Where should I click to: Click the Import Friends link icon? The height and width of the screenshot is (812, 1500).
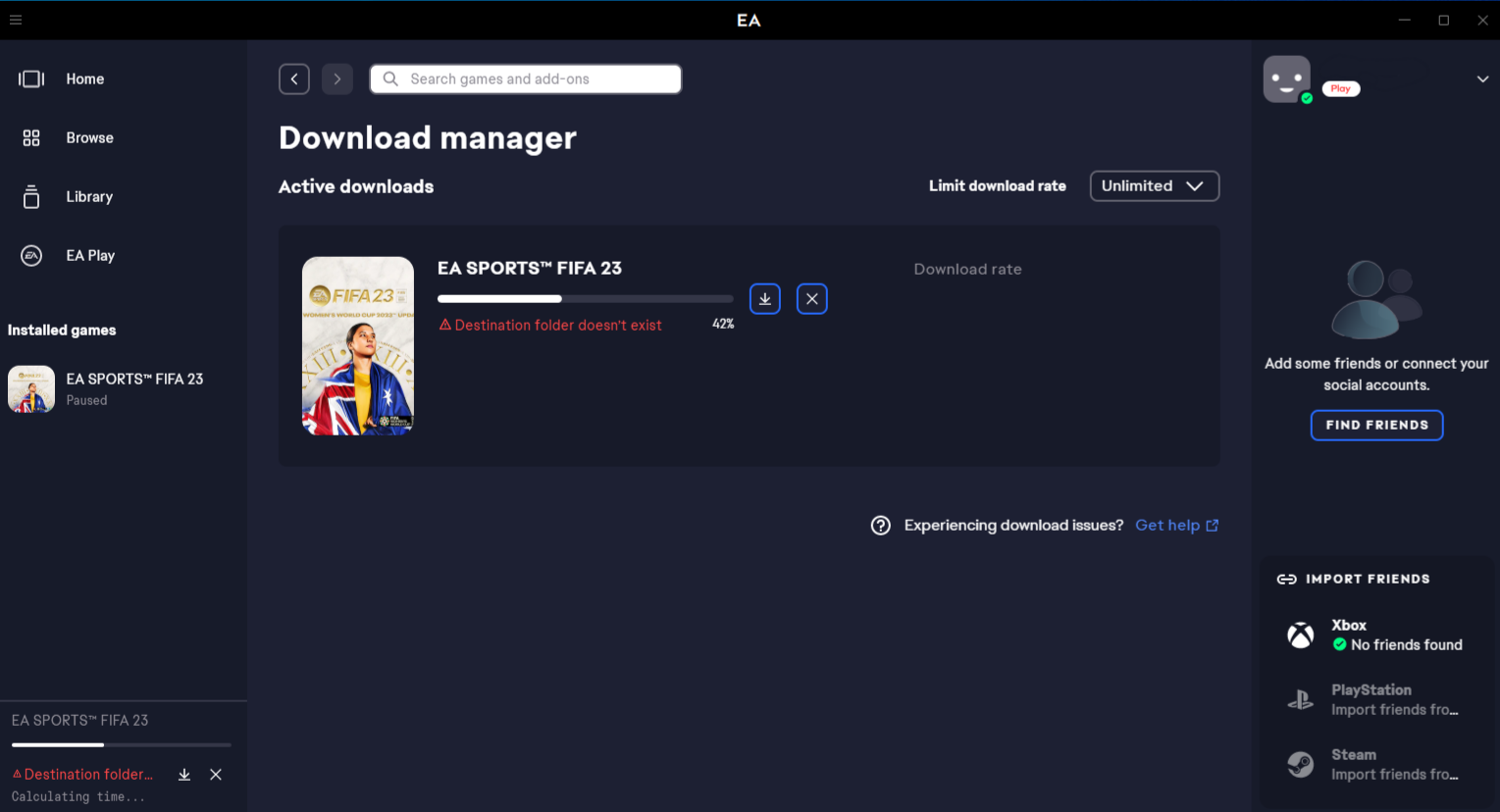pos(1286,580)
